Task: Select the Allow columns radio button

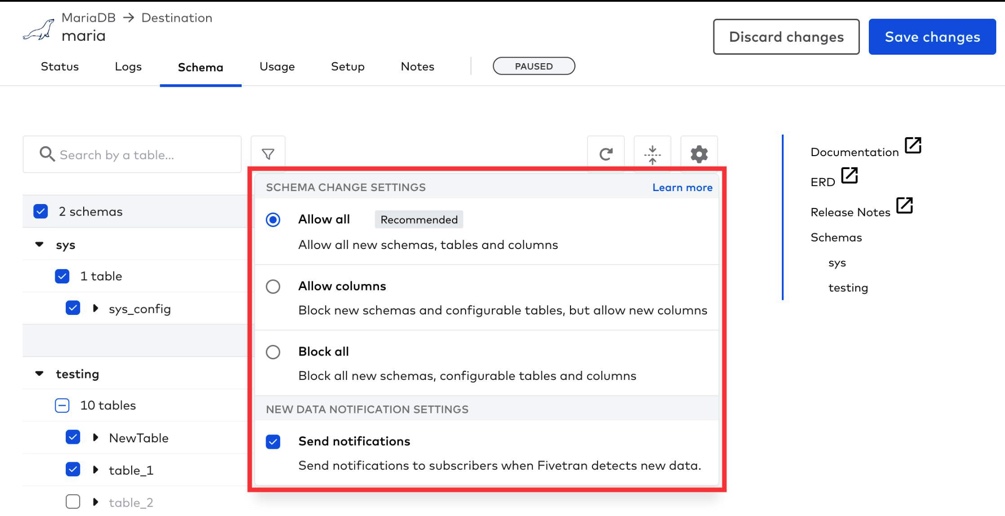Action: tap(273, 287)
